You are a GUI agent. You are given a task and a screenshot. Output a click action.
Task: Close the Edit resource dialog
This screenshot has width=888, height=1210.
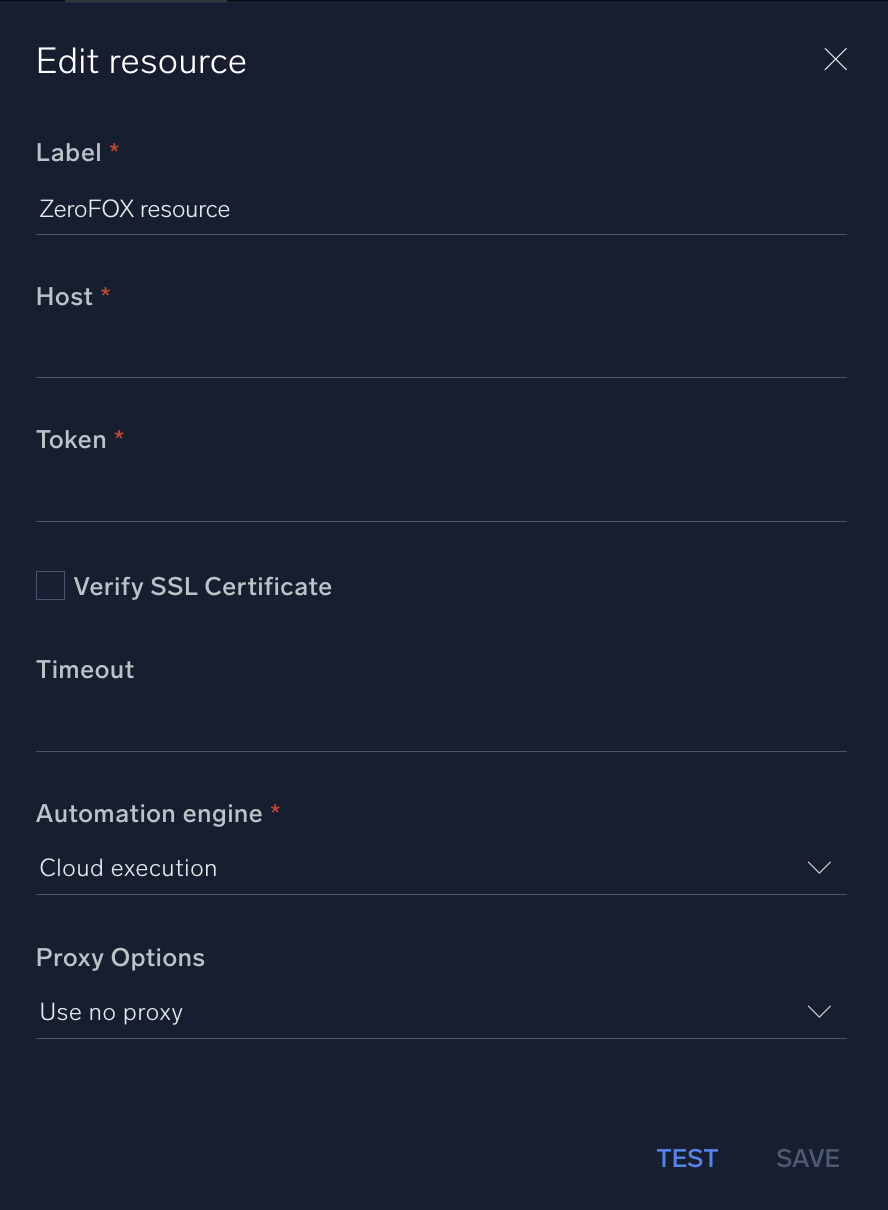[x=835, y=59]
